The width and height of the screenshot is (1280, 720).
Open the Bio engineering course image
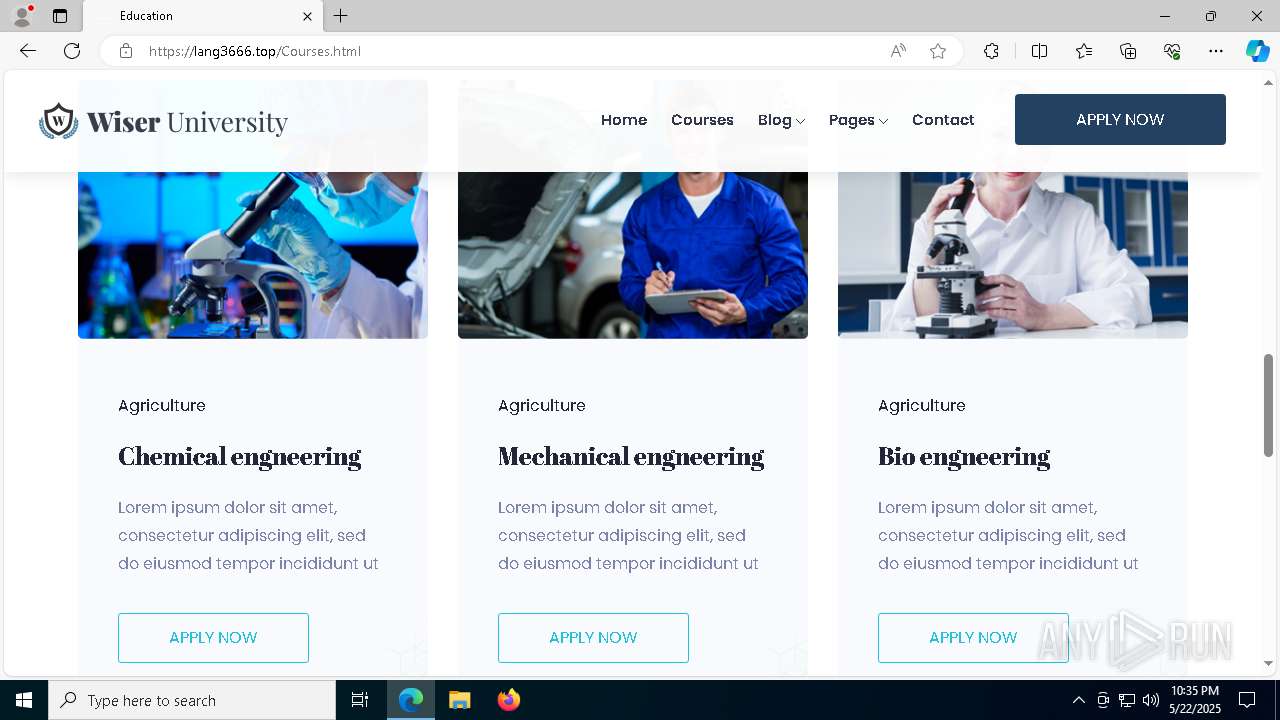coord(1013,254)
